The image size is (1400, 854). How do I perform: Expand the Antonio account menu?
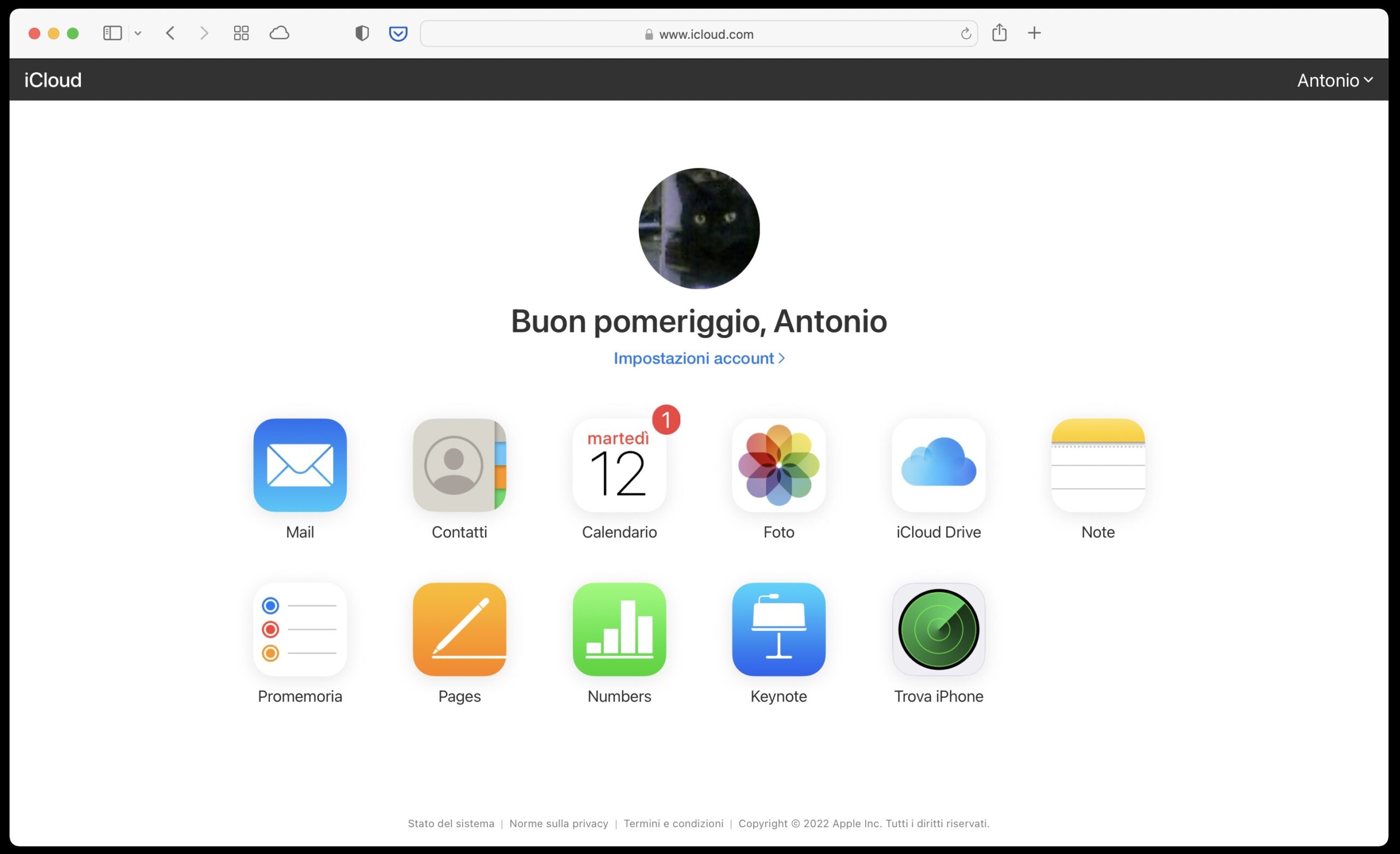(1334, 80)
